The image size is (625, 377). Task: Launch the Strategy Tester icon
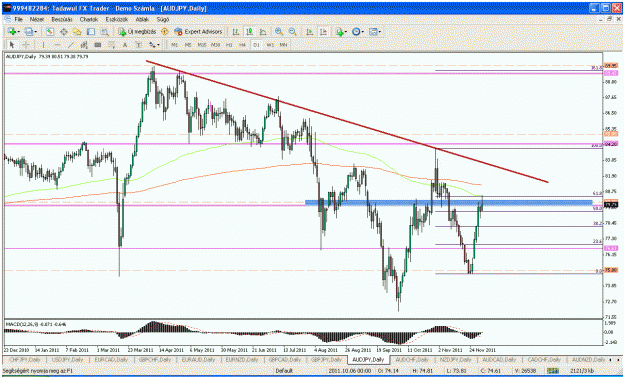pyautogui.click(x=104, y=31)
